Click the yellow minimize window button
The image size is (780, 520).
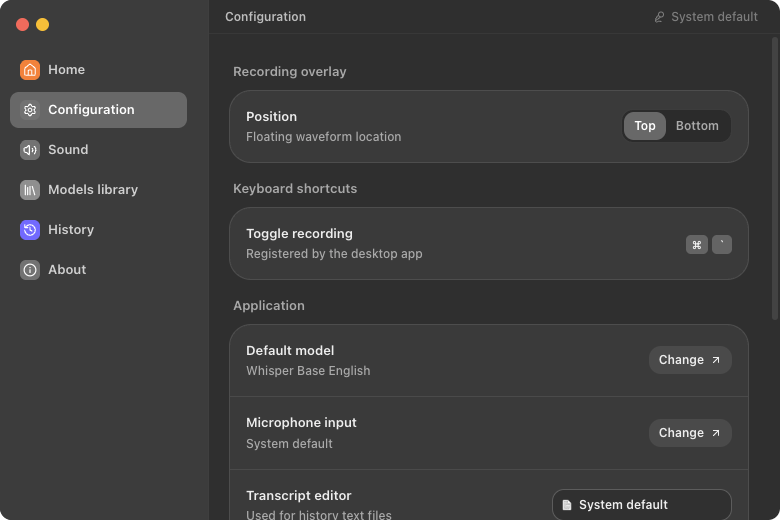point(43,24)
